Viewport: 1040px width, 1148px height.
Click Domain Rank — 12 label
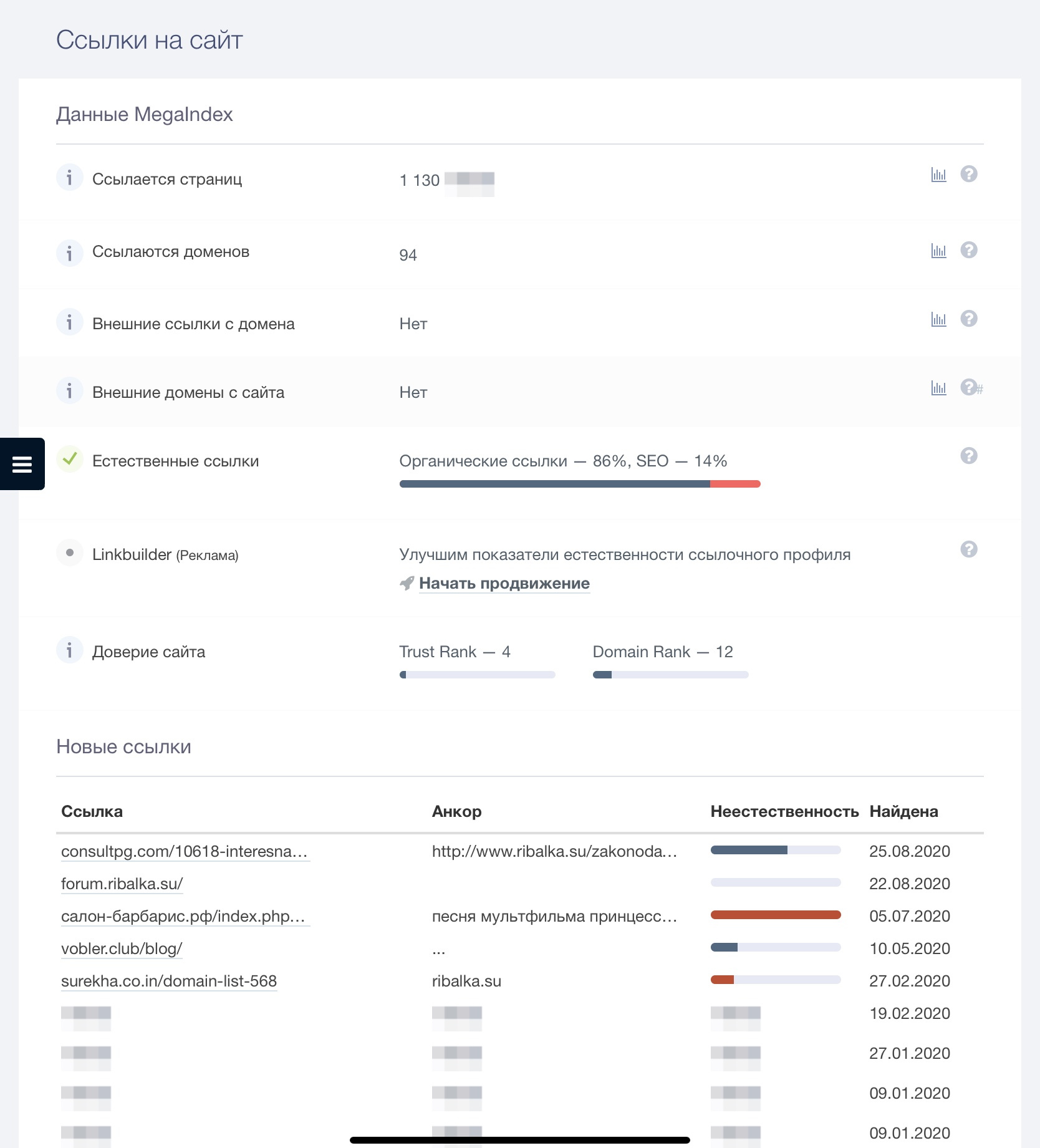pyautogui.click(x=663, y=652)
